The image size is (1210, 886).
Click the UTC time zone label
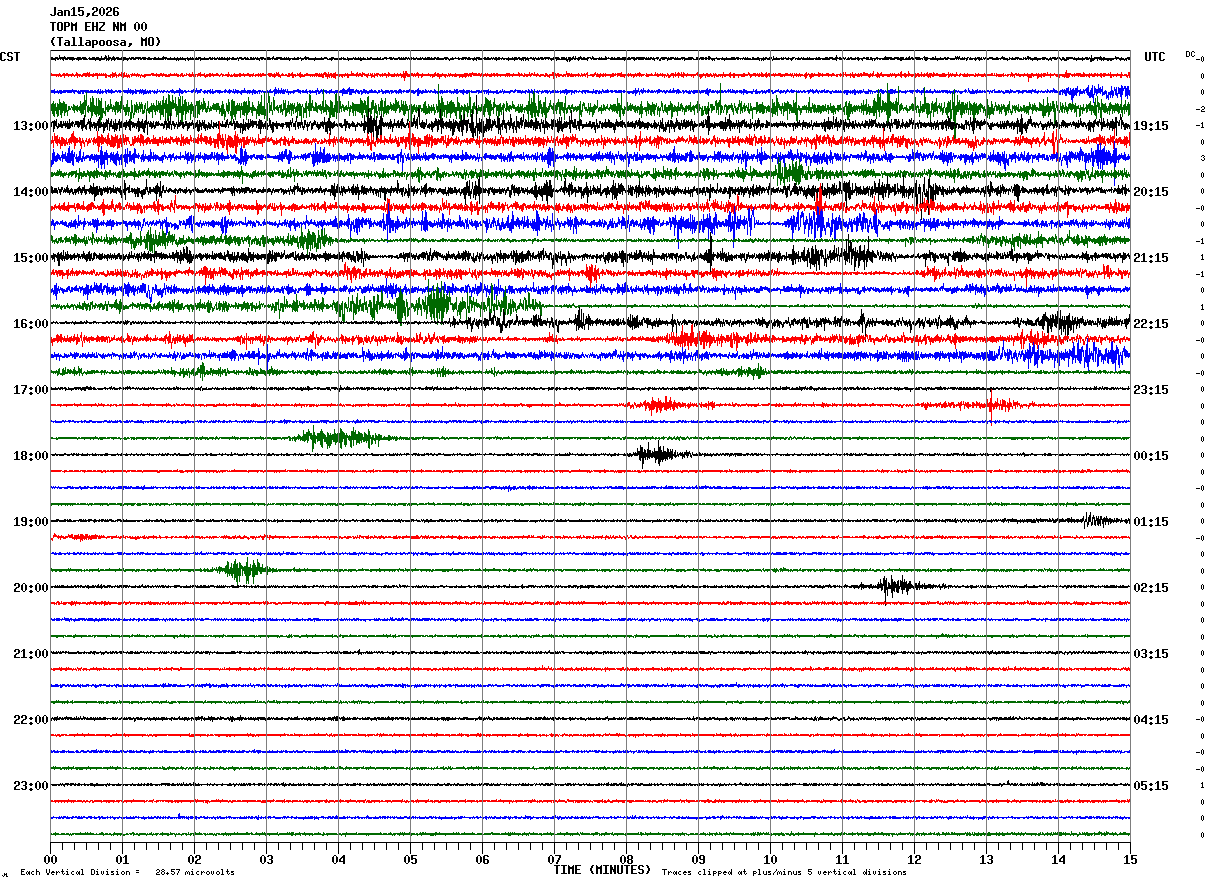tap(1155, 57)
